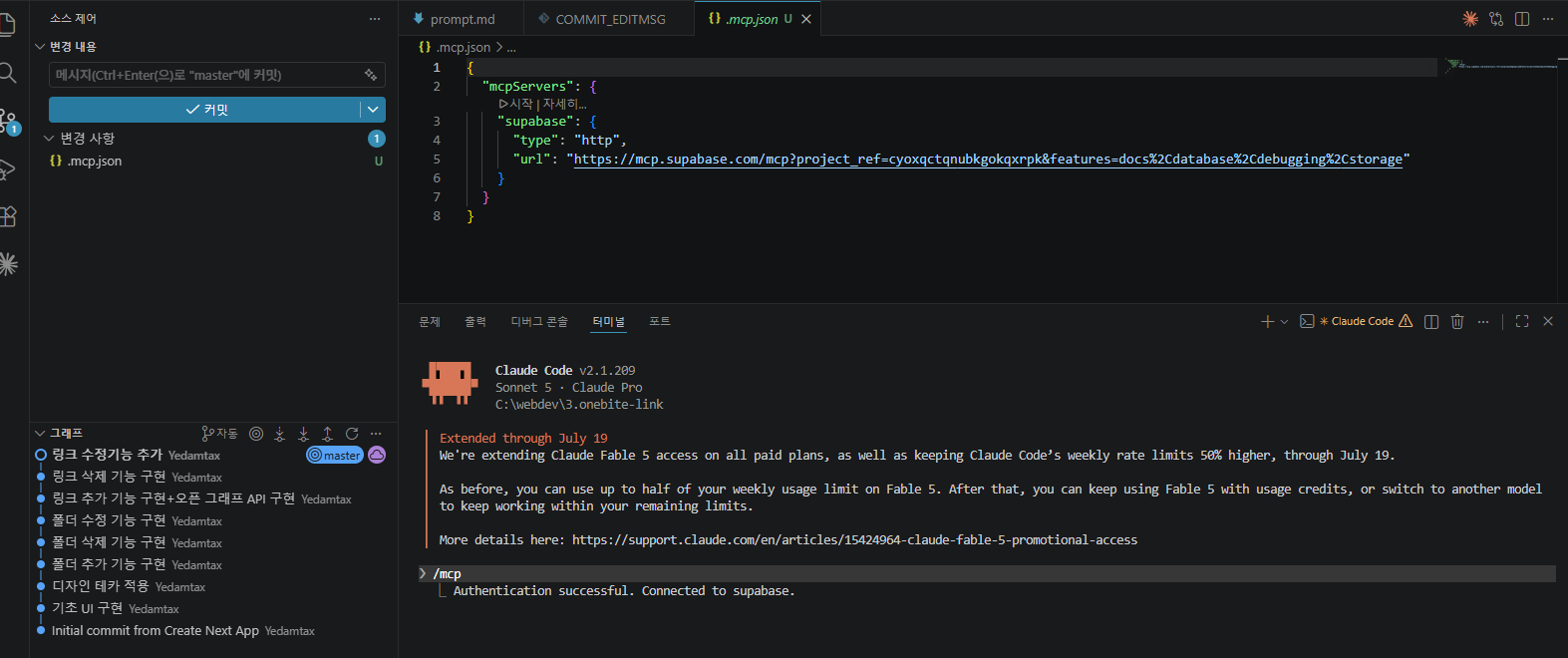
Task: Create a new terminal with plus icon
Action: [x=1267, y=321]
